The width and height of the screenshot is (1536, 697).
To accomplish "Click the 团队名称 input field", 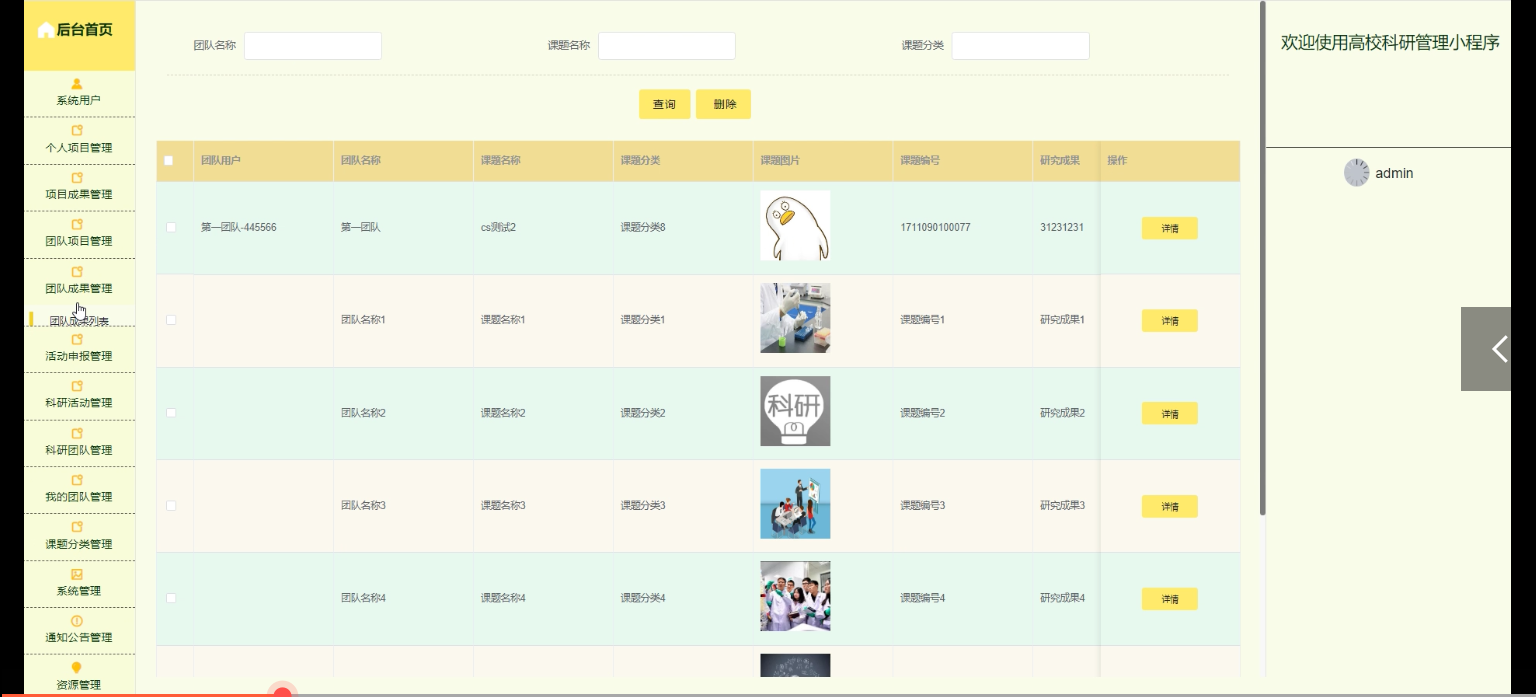I will point(312,45).
